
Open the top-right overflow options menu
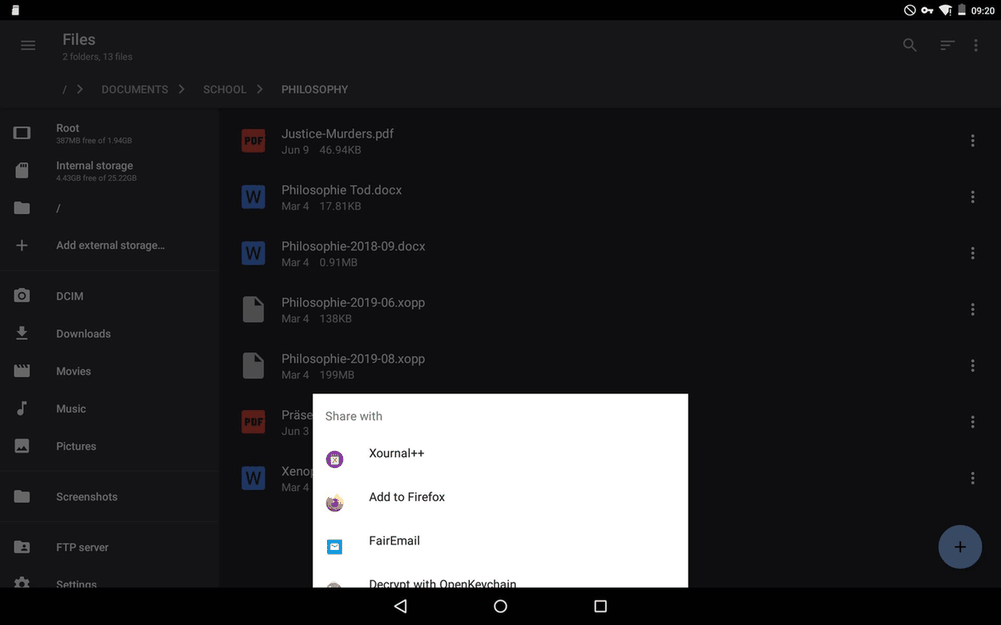coord(976,45)
